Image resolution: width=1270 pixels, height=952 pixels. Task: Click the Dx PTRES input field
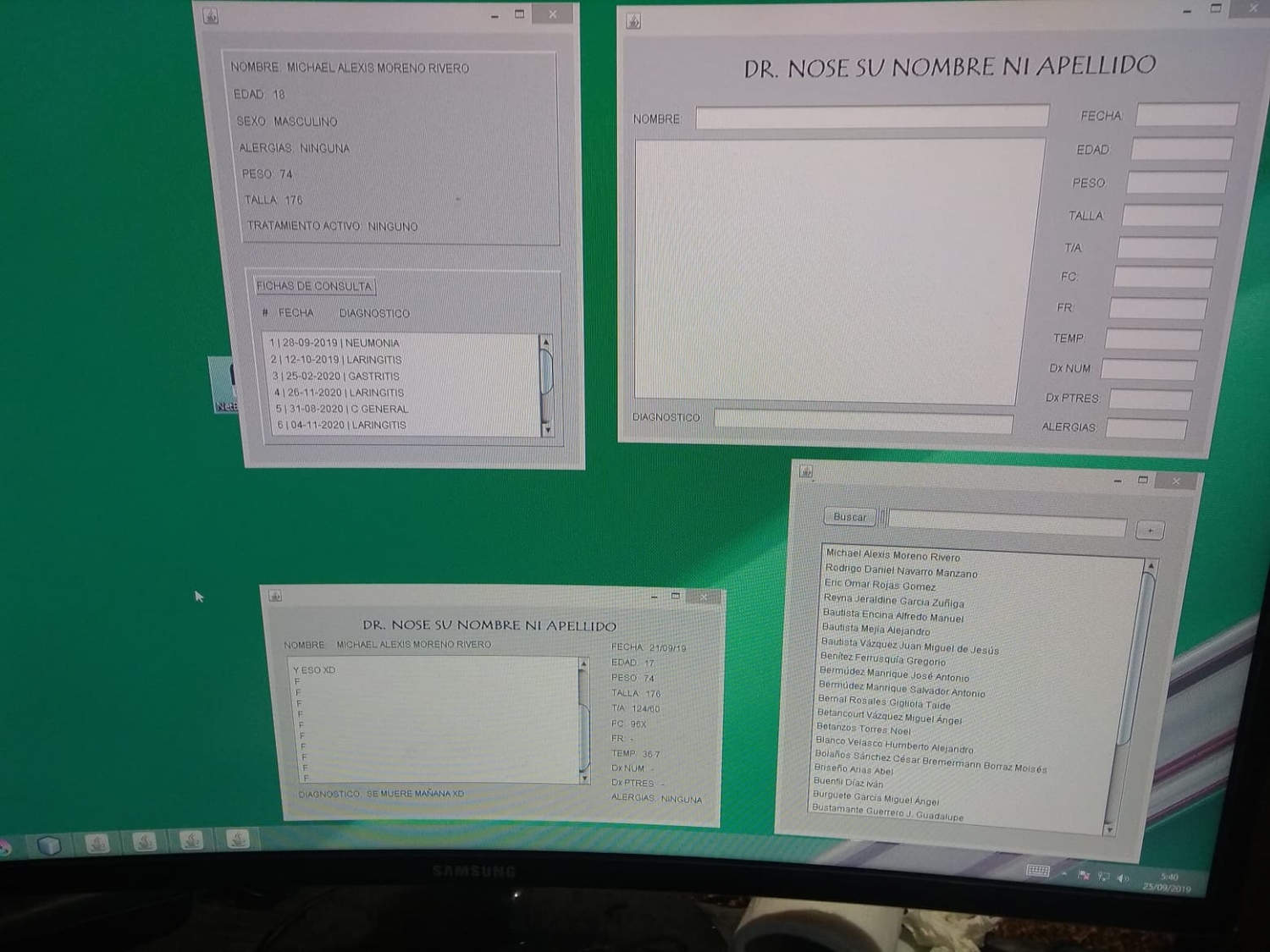tap(1151, 398)
